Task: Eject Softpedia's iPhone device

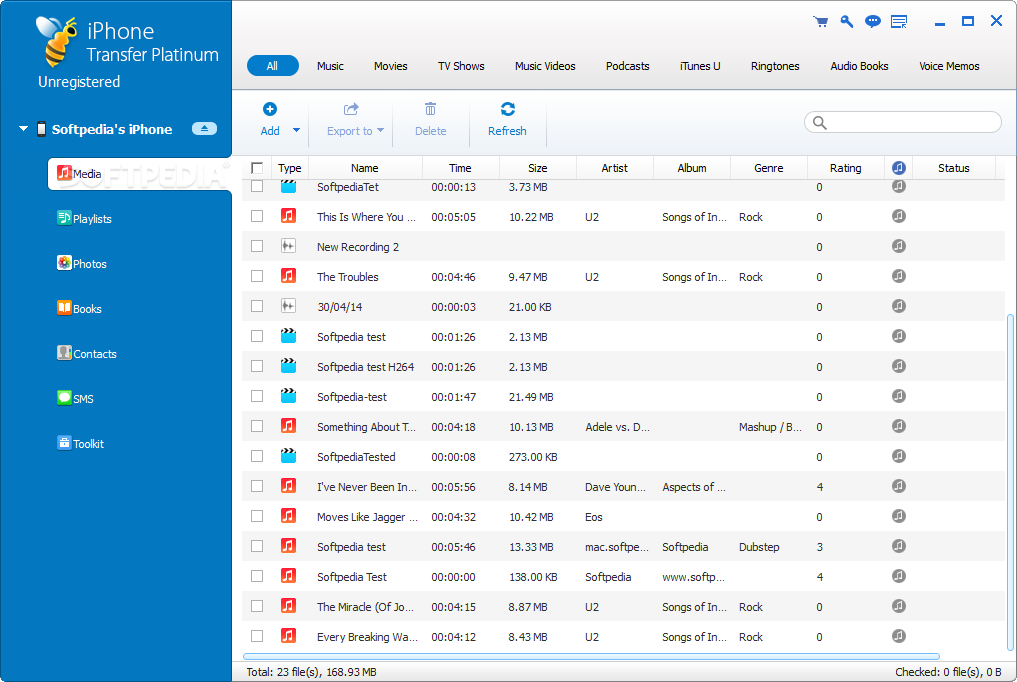Action: pyautogui.click(x=204, y=128)
